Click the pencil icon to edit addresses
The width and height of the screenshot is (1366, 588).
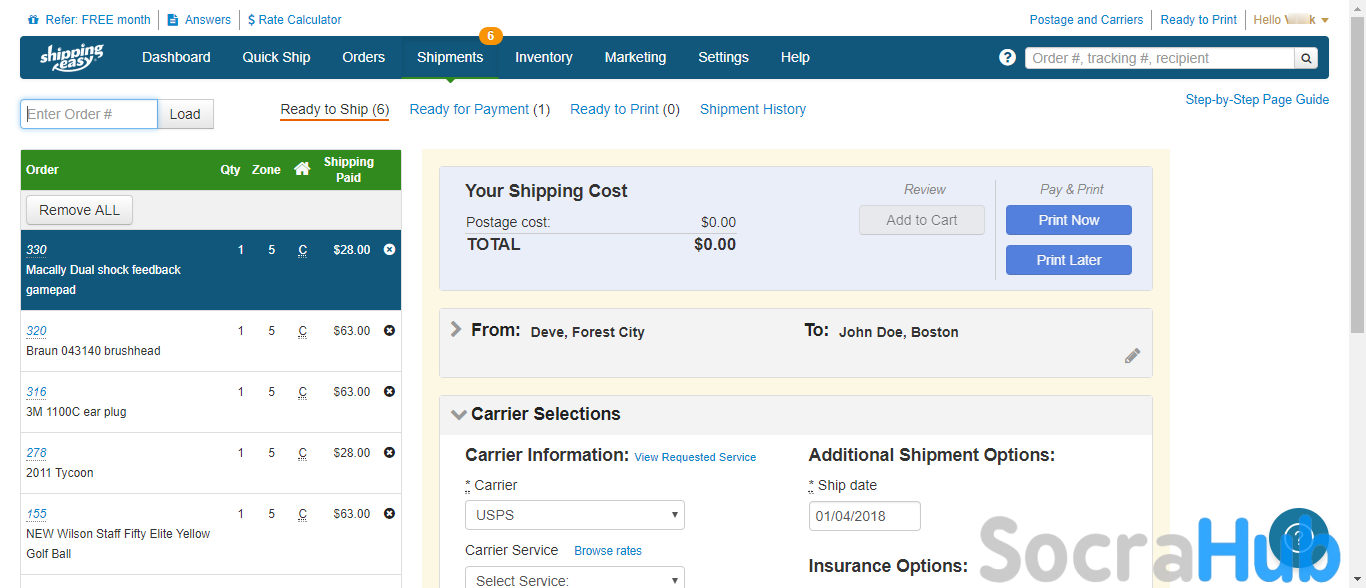(1132, 356)
